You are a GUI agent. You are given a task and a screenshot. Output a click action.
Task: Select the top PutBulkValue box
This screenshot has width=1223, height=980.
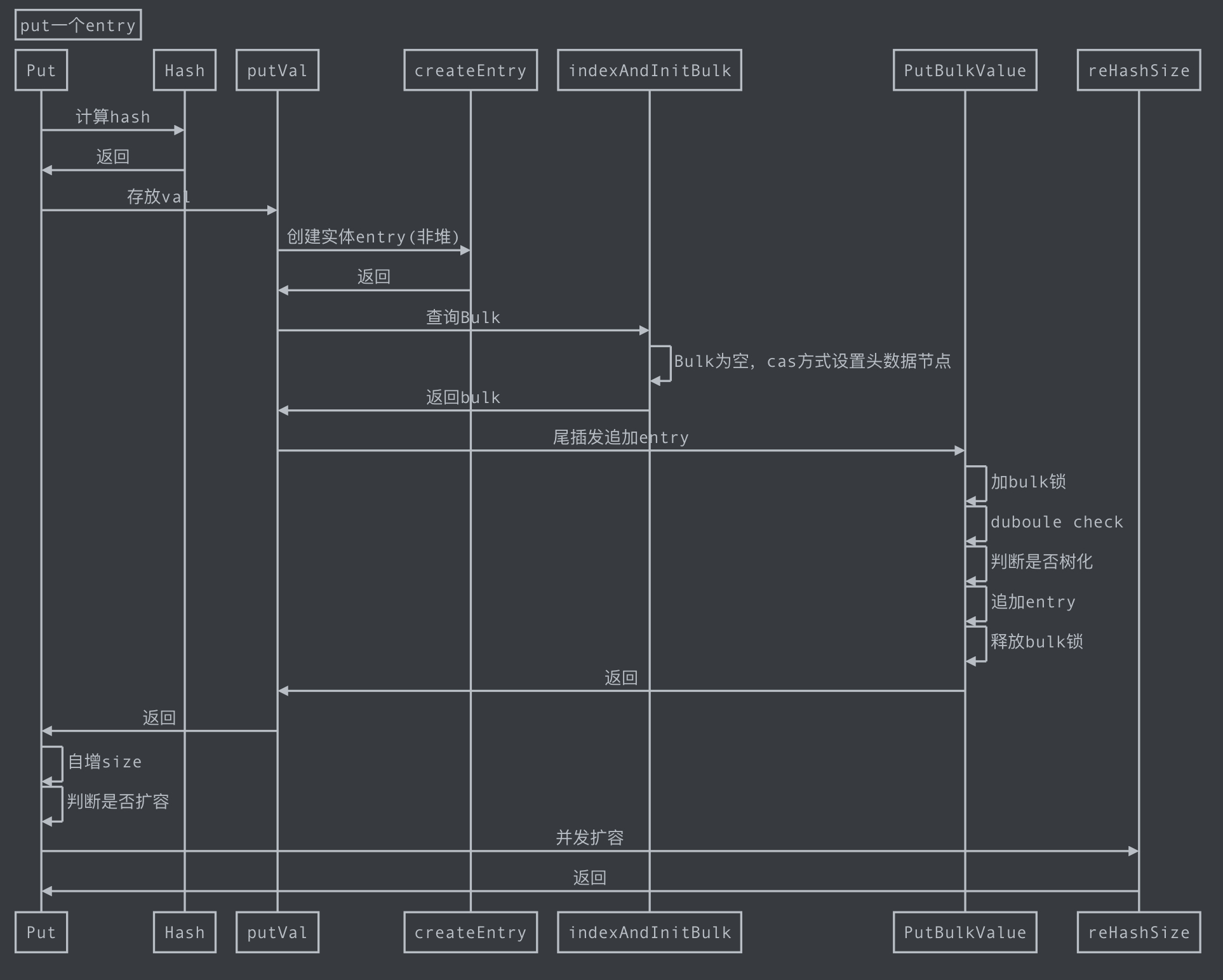click(965, 70)
